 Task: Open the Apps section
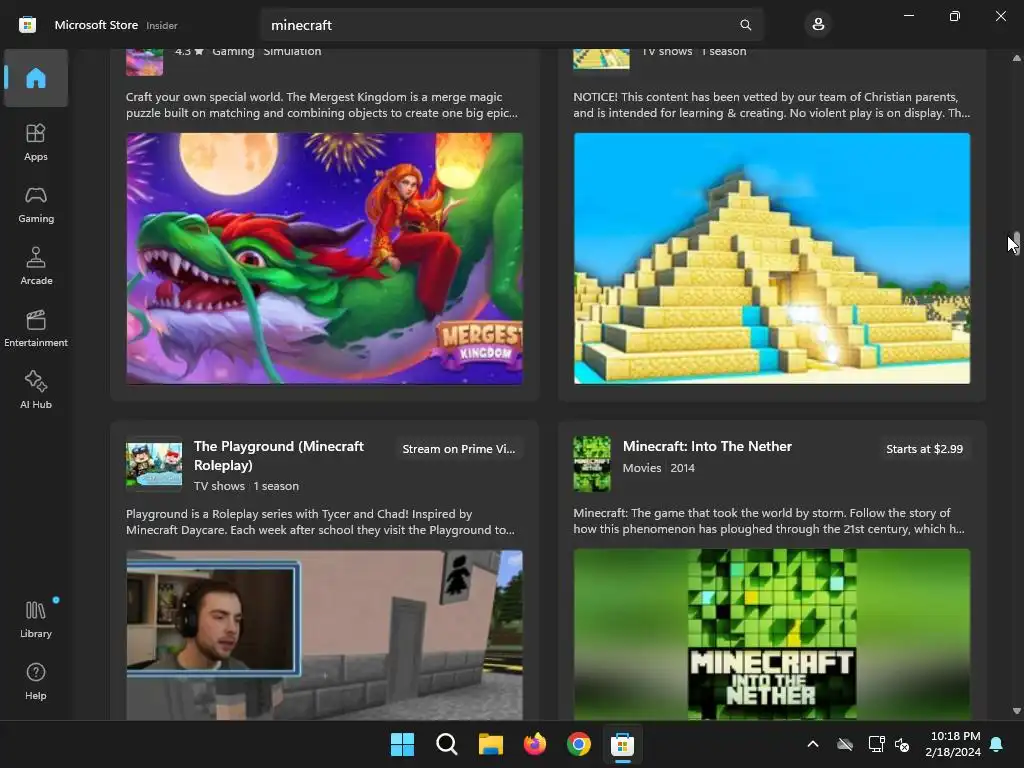pos(36,142)
